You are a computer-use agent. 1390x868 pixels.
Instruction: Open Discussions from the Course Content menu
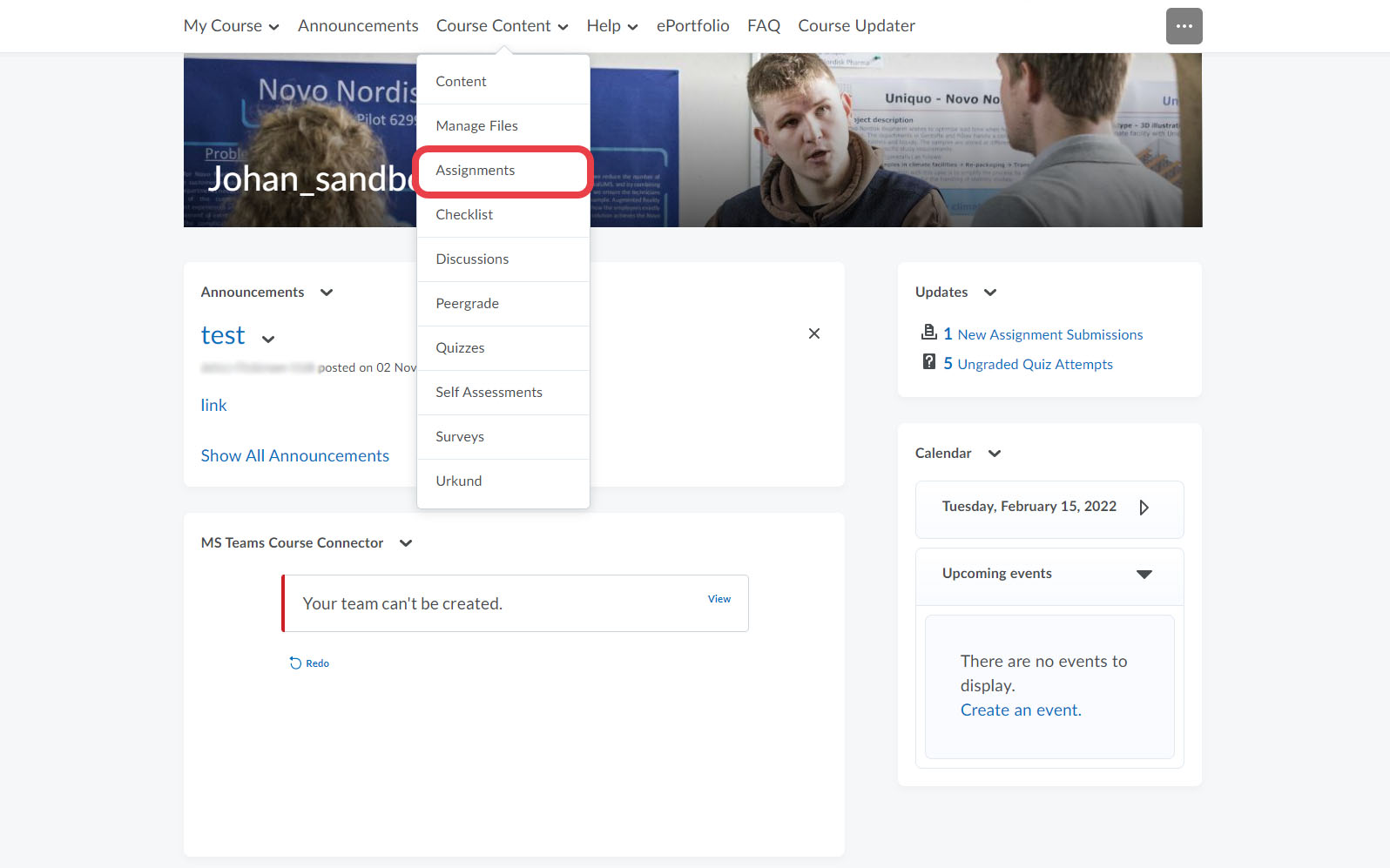click(472, 259)
